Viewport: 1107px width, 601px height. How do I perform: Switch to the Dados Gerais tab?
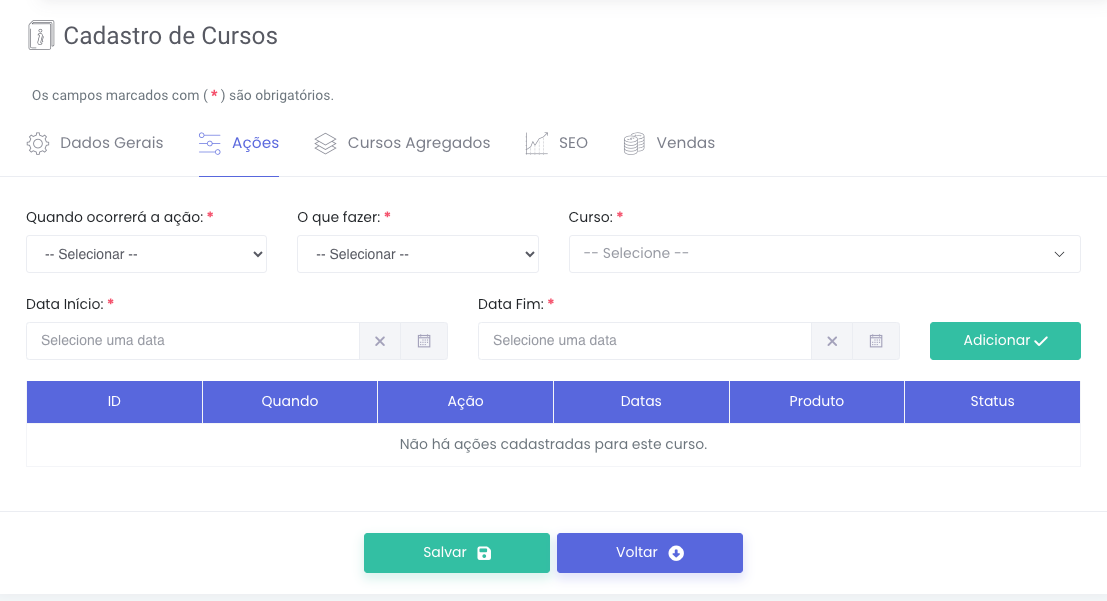(111, 143)
